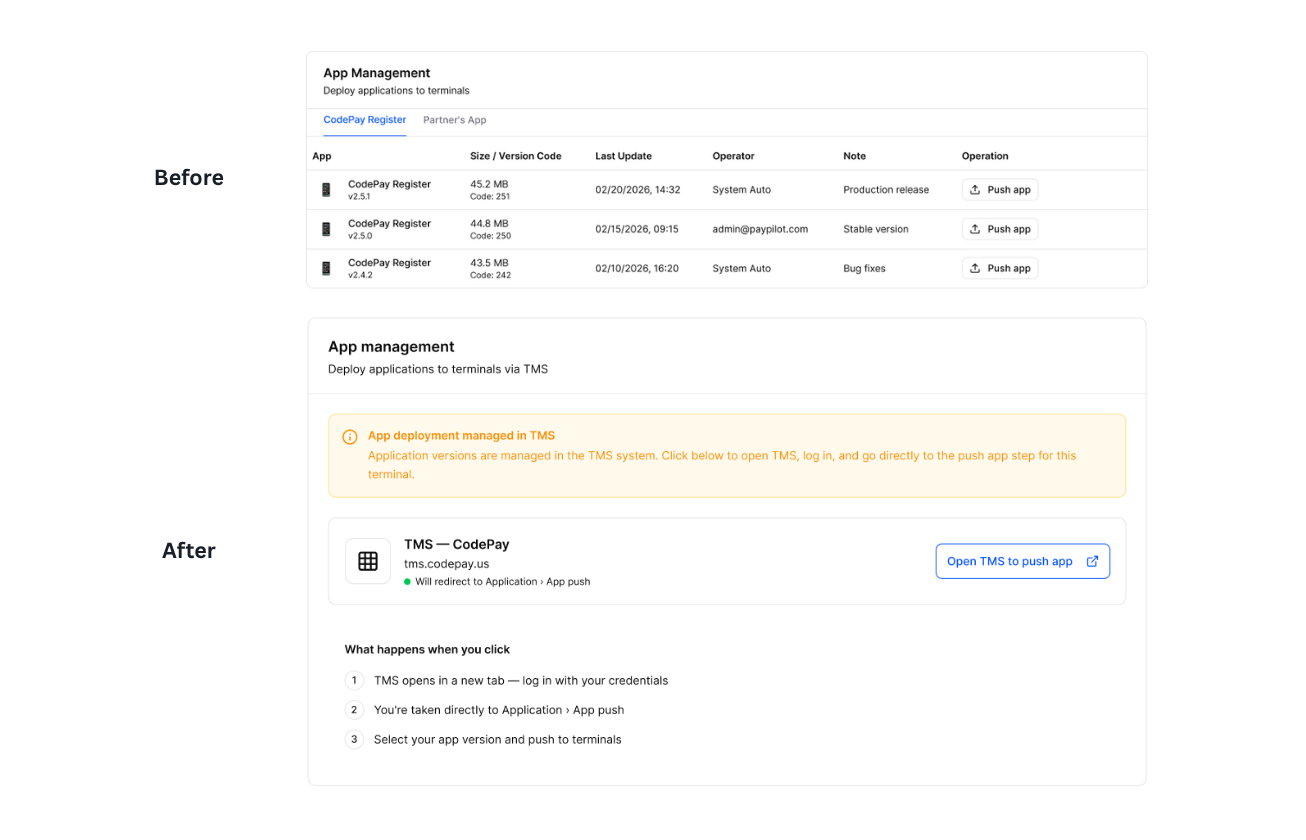Click step 3 about selecting app version
This screenshot has height=840, width=1306.
(x=498, y=740)
